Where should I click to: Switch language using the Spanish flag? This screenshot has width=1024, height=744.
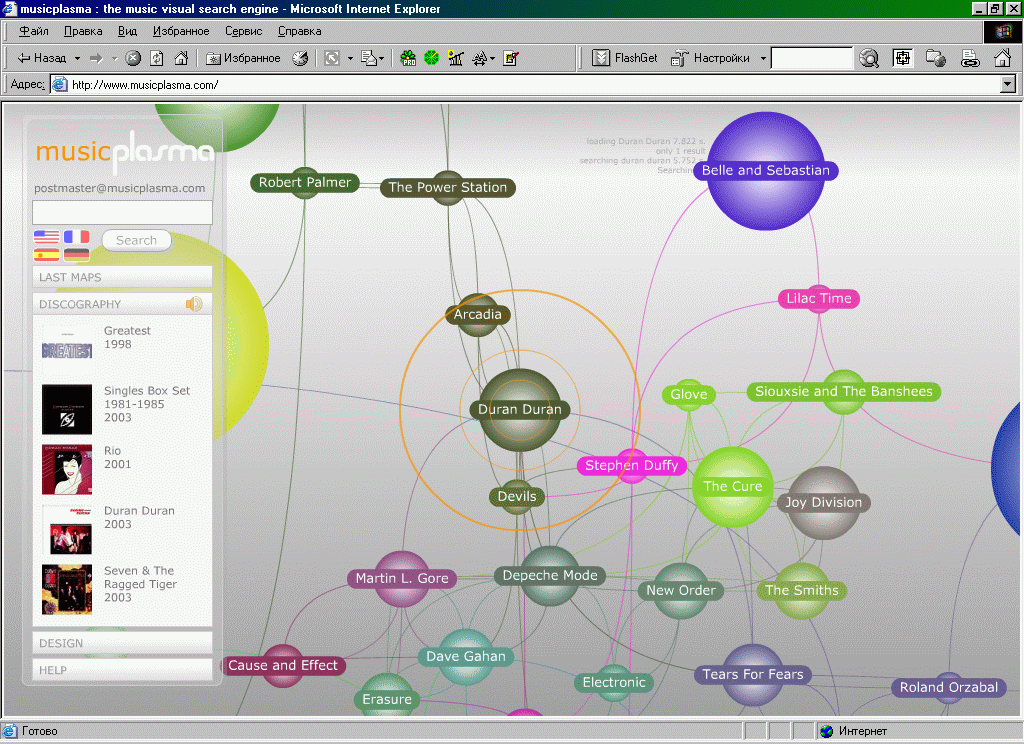[46, 255]
